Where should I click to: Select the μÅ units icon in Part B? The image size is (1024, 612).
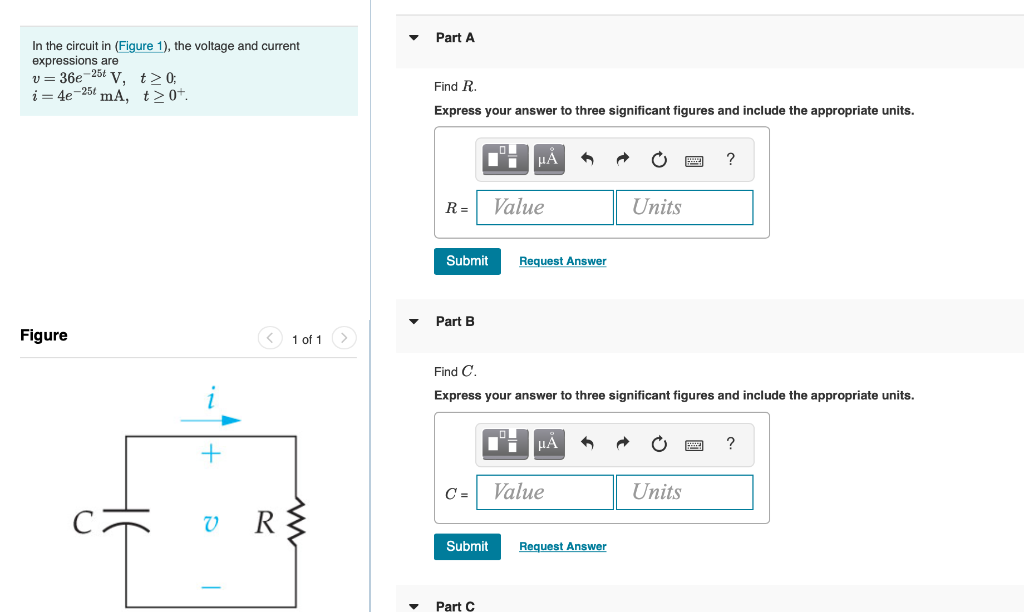[549, 444]
